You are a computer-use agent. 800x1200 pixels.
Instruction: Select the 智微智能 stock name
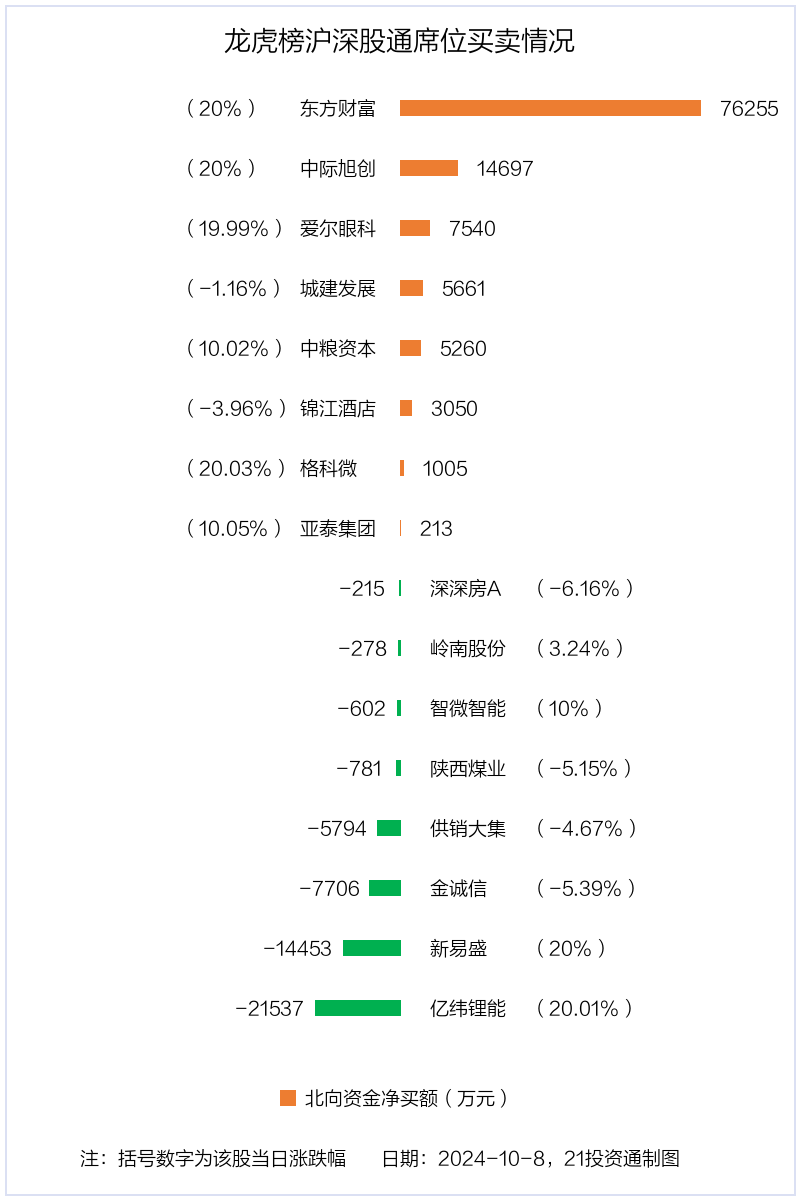point(468,708)
